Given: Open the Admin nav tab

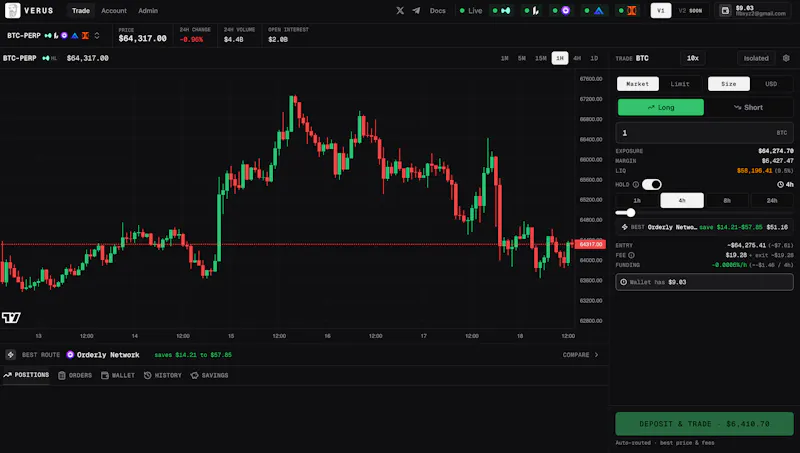Looking at the screenshot, I should tap(148, 11).
